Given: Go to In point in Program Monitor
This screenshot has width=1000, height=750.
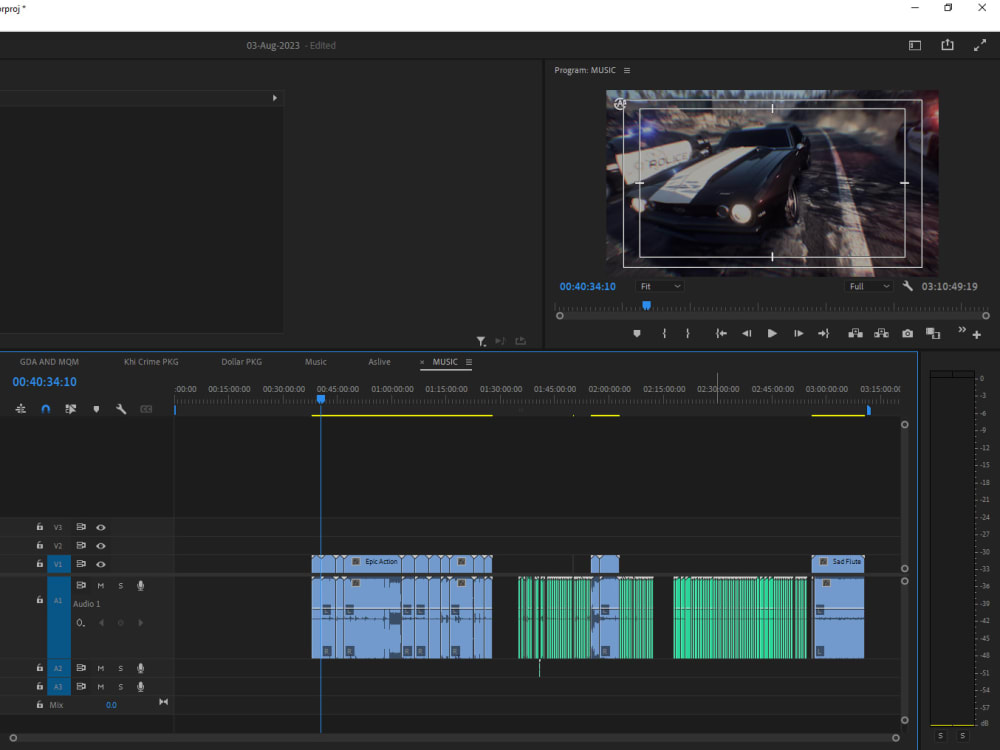Looking at the screenshot, I should click(721, 333).
